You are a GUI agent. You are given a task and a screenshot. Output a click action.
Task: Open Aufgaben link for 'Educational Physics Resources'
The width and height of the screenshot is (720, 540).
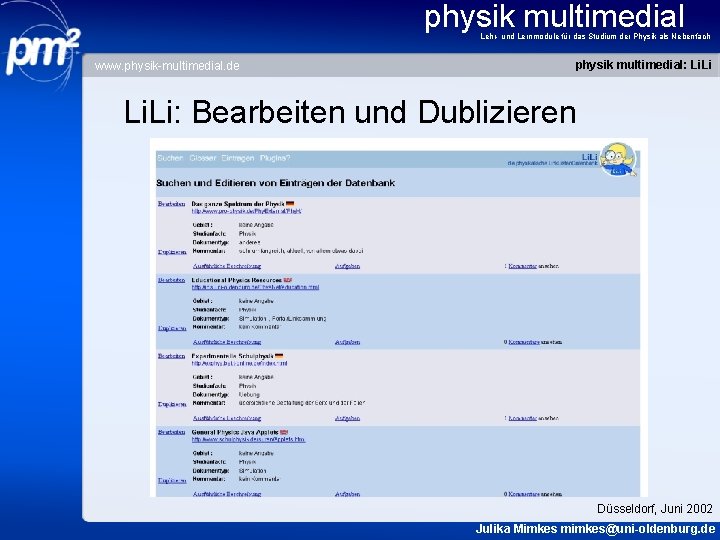coord(347,342)
